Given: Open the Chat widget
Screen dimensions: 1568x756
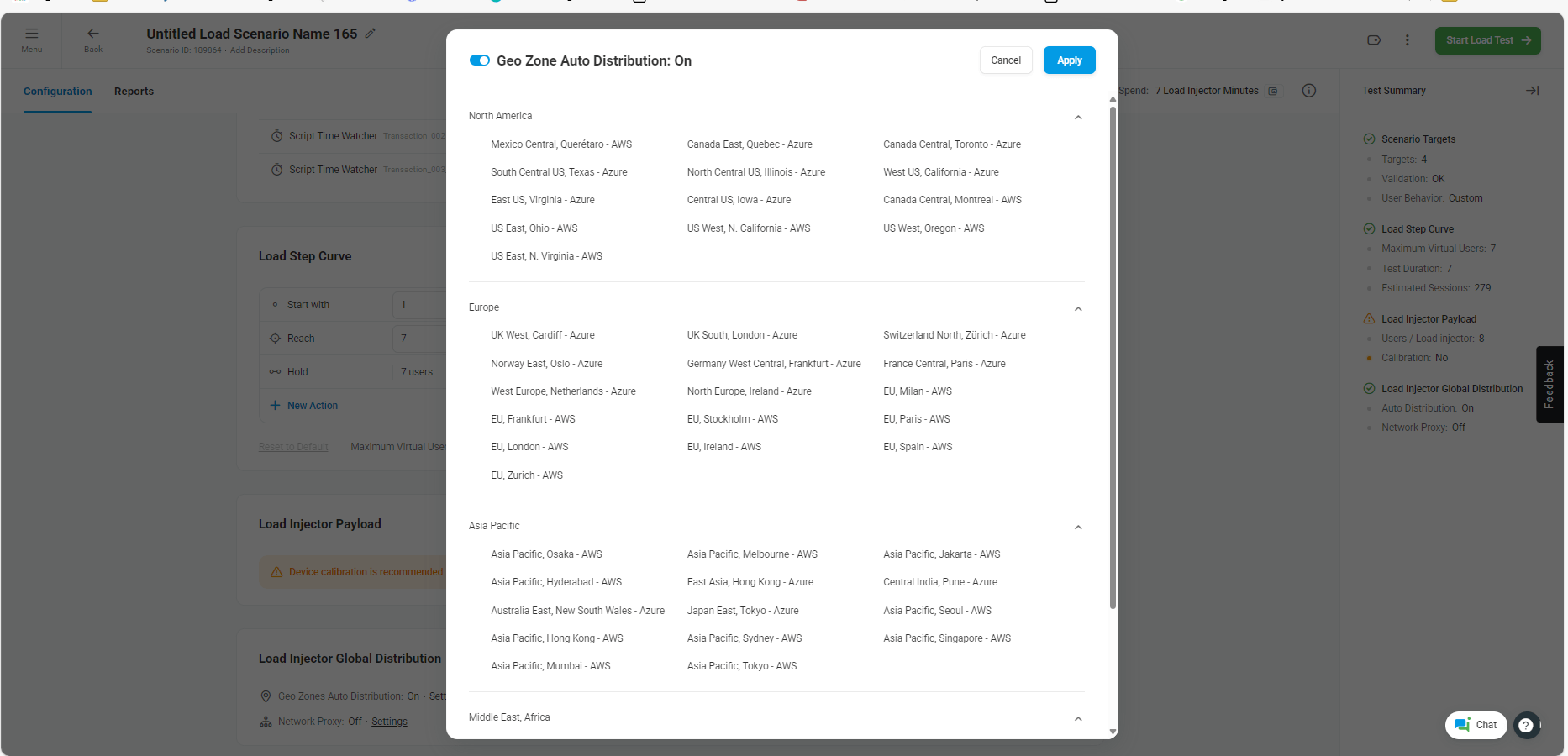Looking at the screenshot, I should click(x=1476, y=725).
